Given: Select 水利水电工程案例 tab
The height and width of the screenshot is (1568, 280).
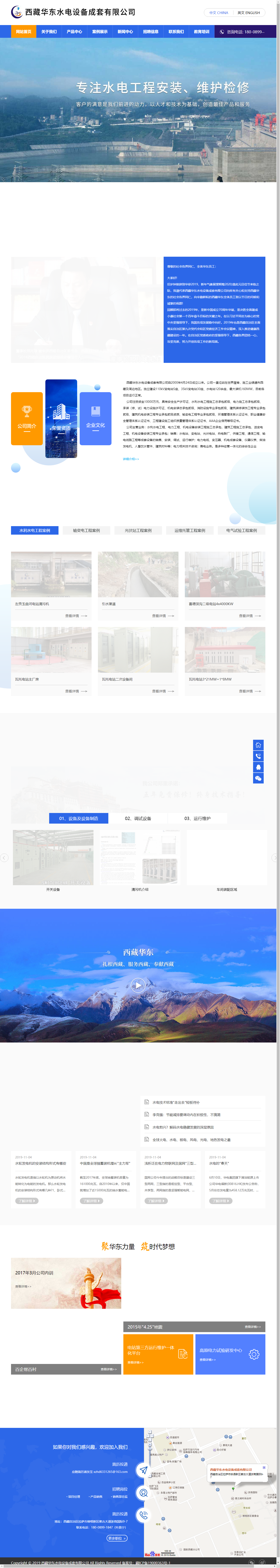Looking at the screenshot, I should point(35,530).
